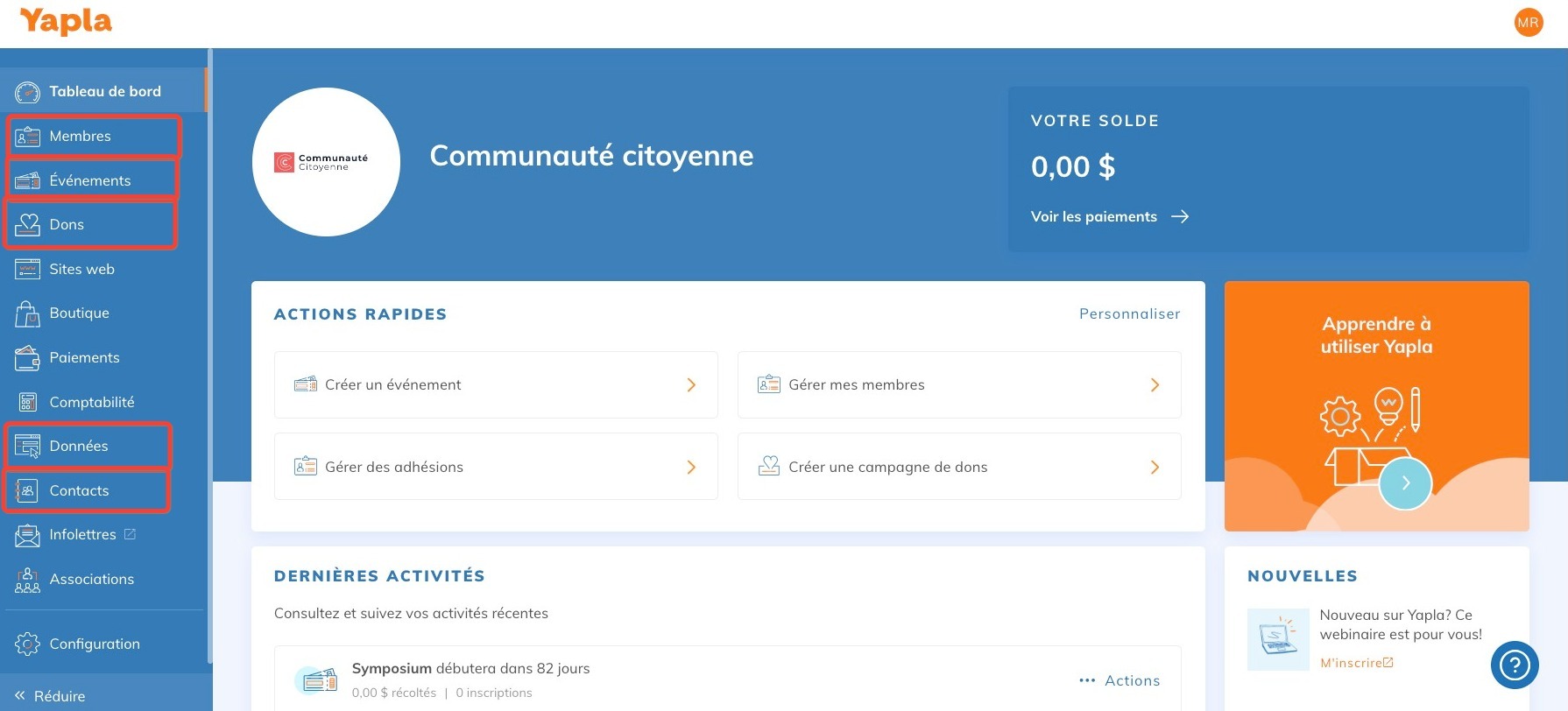Viewport: 1568px width, 711px height.
Task: Click the Voir les paiements link
Action: tap(1109, 217)
